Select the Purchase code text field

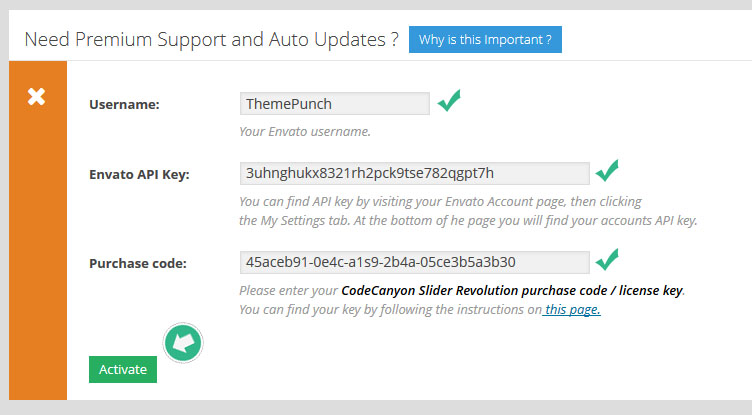tap(413, 263)
